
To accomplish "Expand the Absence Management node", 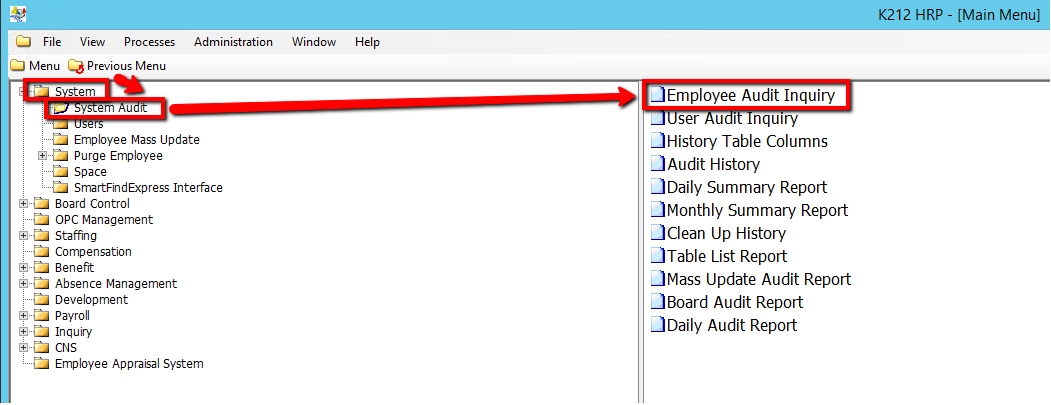I will [x=23, y=284].
